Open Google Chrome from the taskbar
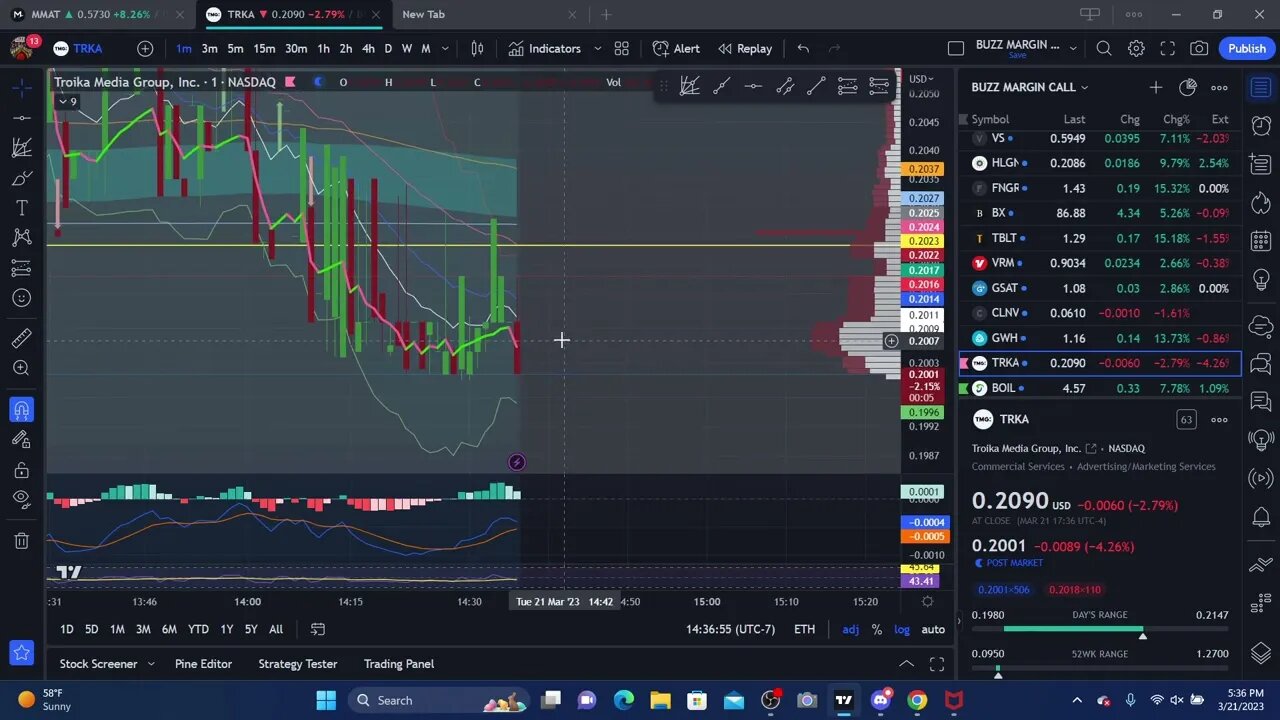This screenshot has width=1280, height=720. (917, 700)
